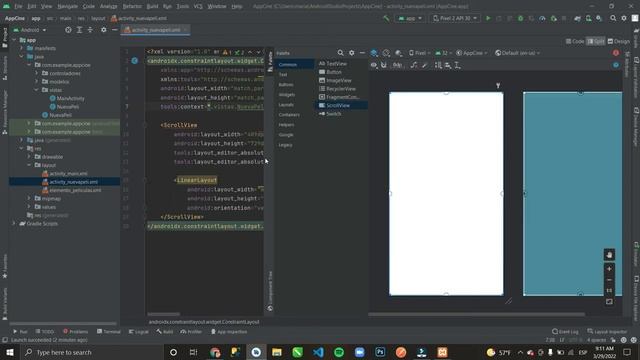Select RecyclerView widget in the Palette
Viewport: 640px width, 360px height.
[x=341, y=89]
